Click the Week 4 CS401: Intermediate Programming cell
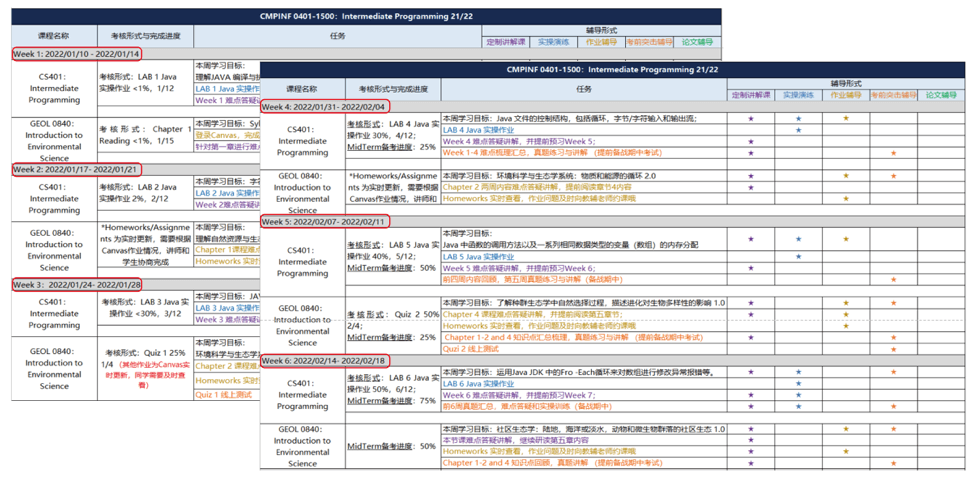 coord(301,141)
